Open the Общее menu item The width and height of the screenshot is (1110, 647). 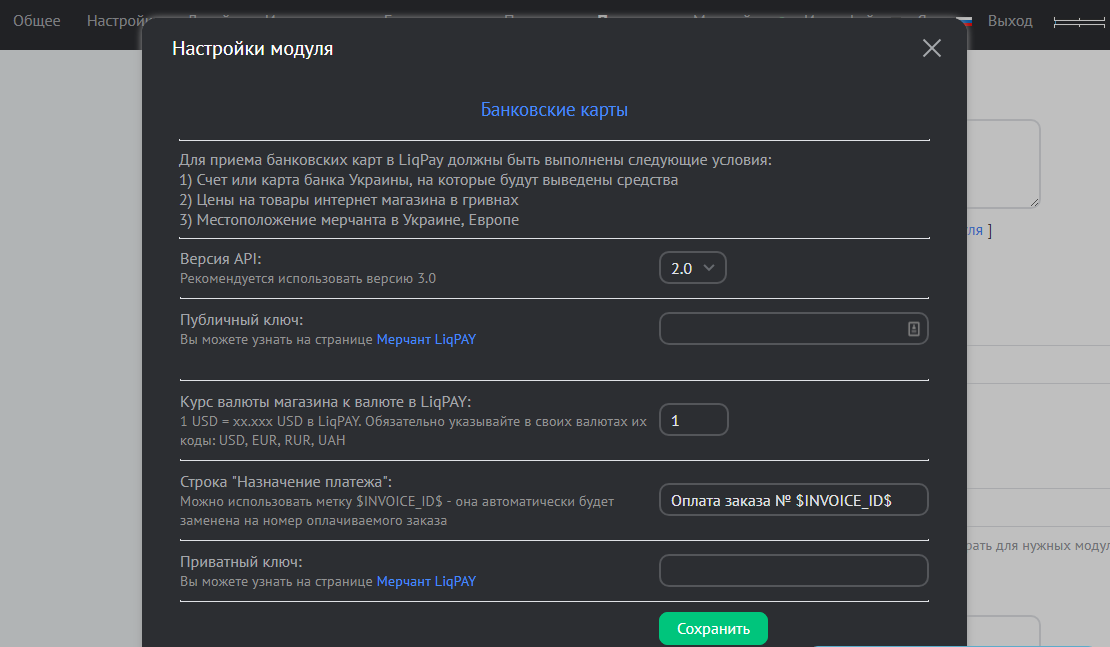click(x=37, y=21)
